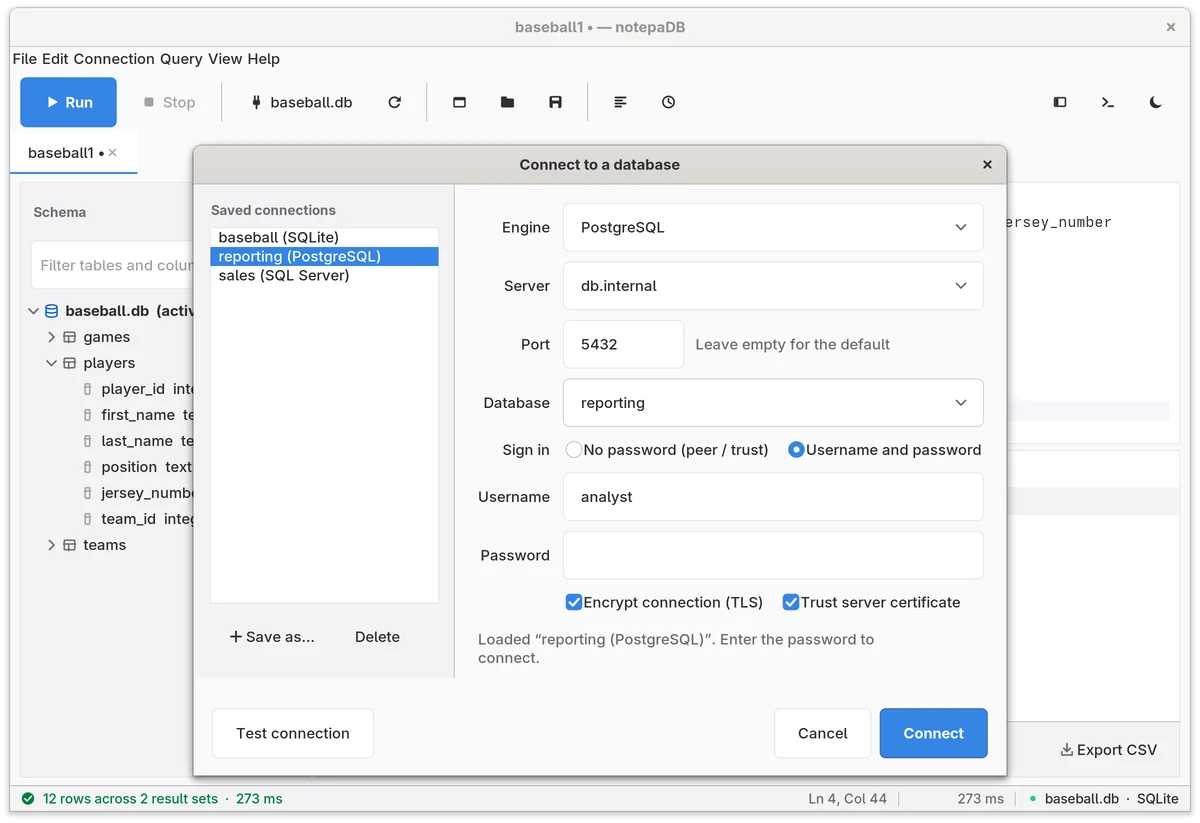Click the Username field
1200x823 pixels.
coord(773,497)
